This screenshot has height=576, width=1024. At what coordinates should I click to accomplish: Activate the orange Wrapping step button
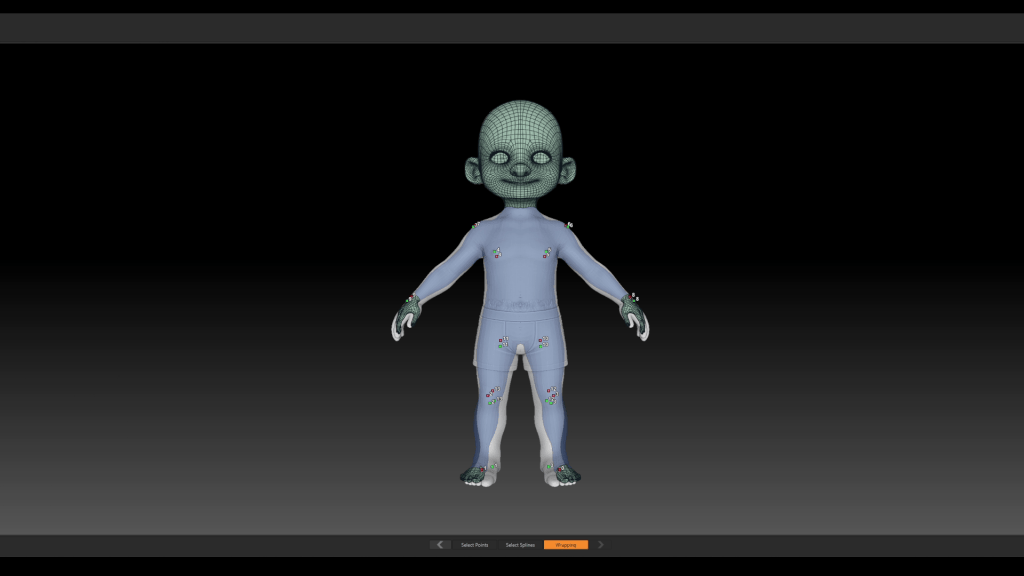(x=566, y=545)
